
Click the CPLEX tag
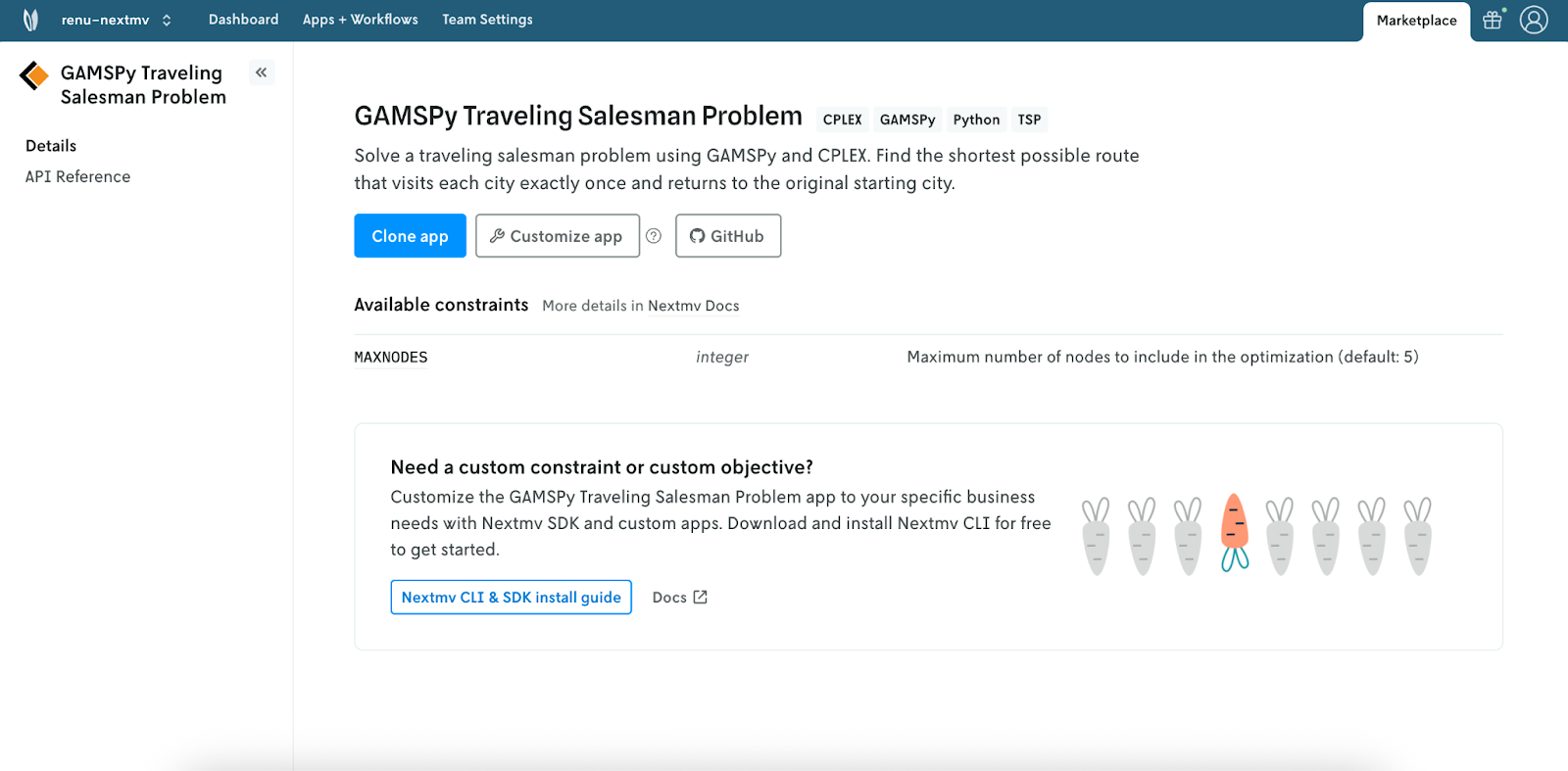[842, 120]
